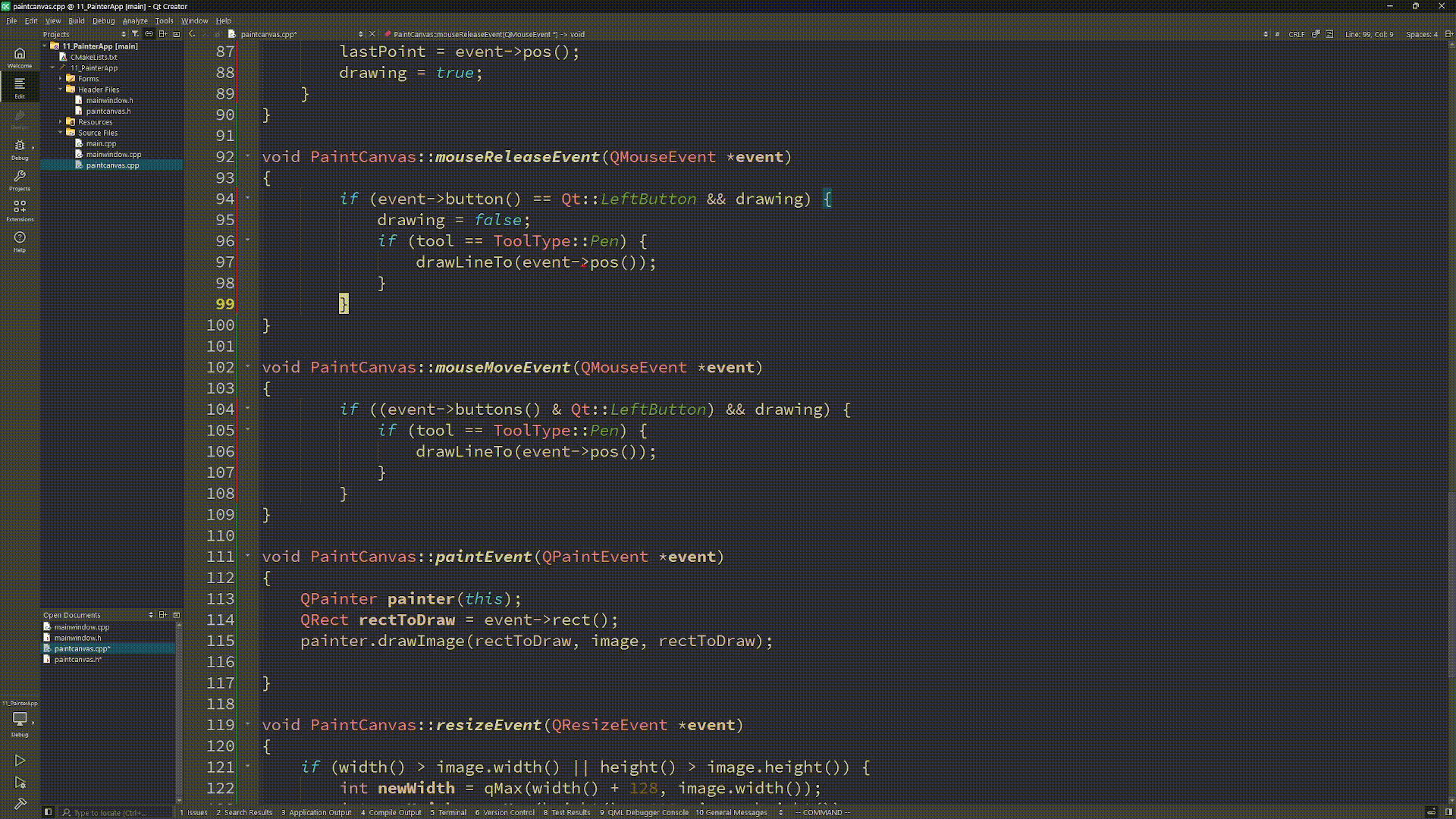Screen dimensions: 1456x819
Task: Switch to Projects mode in the sidebar
Action: tap(20, 180)
